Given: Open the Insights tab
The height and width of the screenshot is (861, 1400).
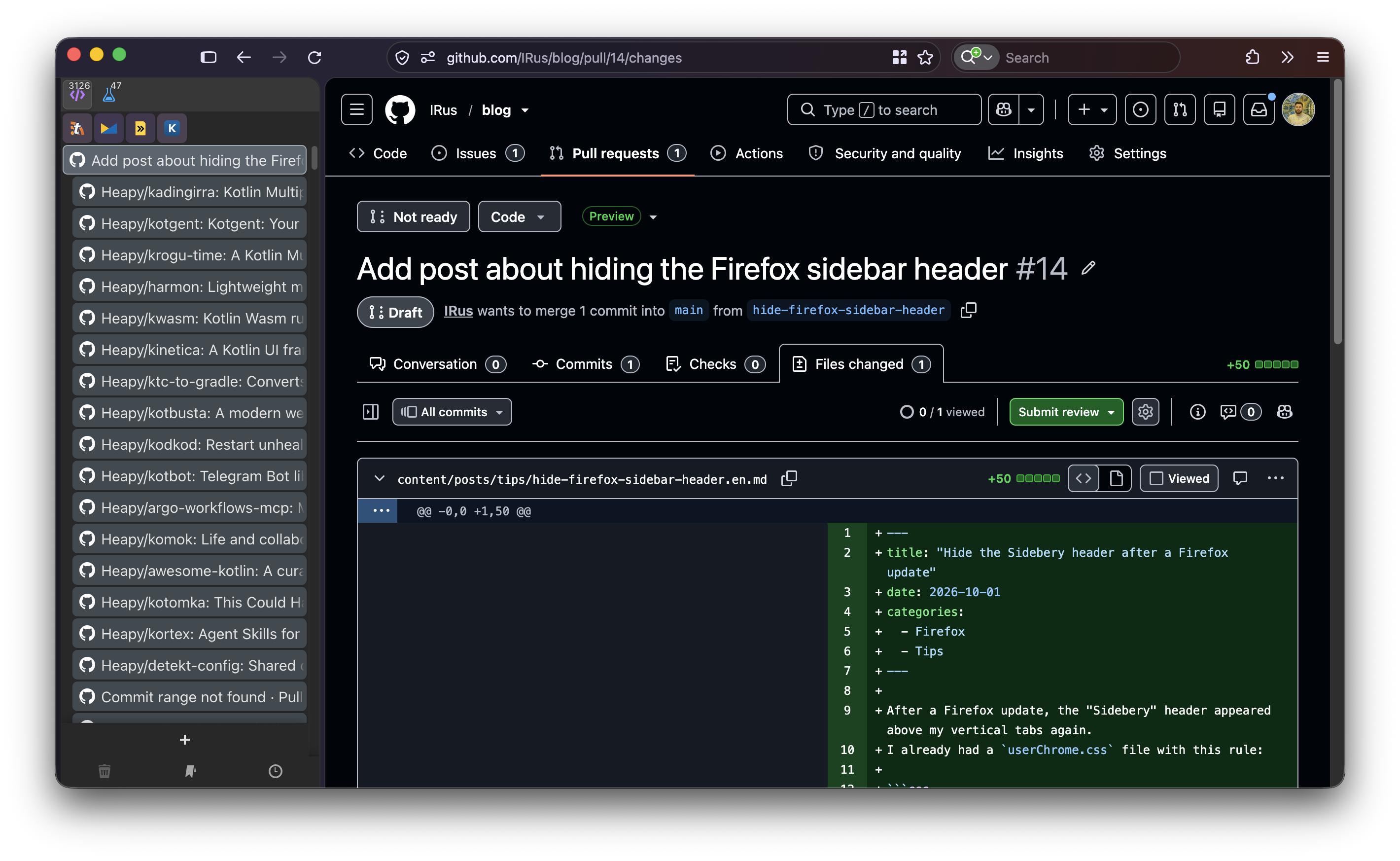Looking at the screenshot, I should click(x=1025, y=153).
